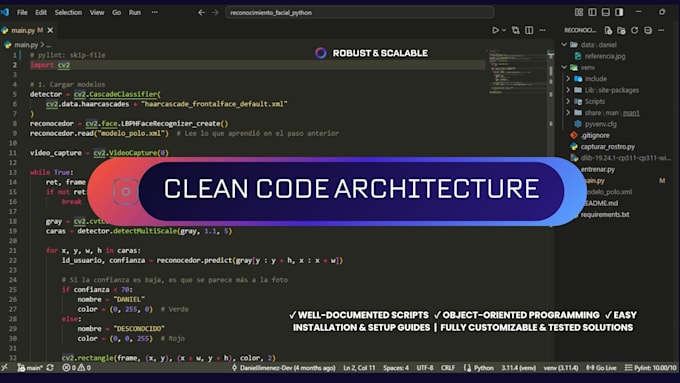Click venv (3.11.4) environment status item
Screen dimensions: 680x383
[561, 367]
